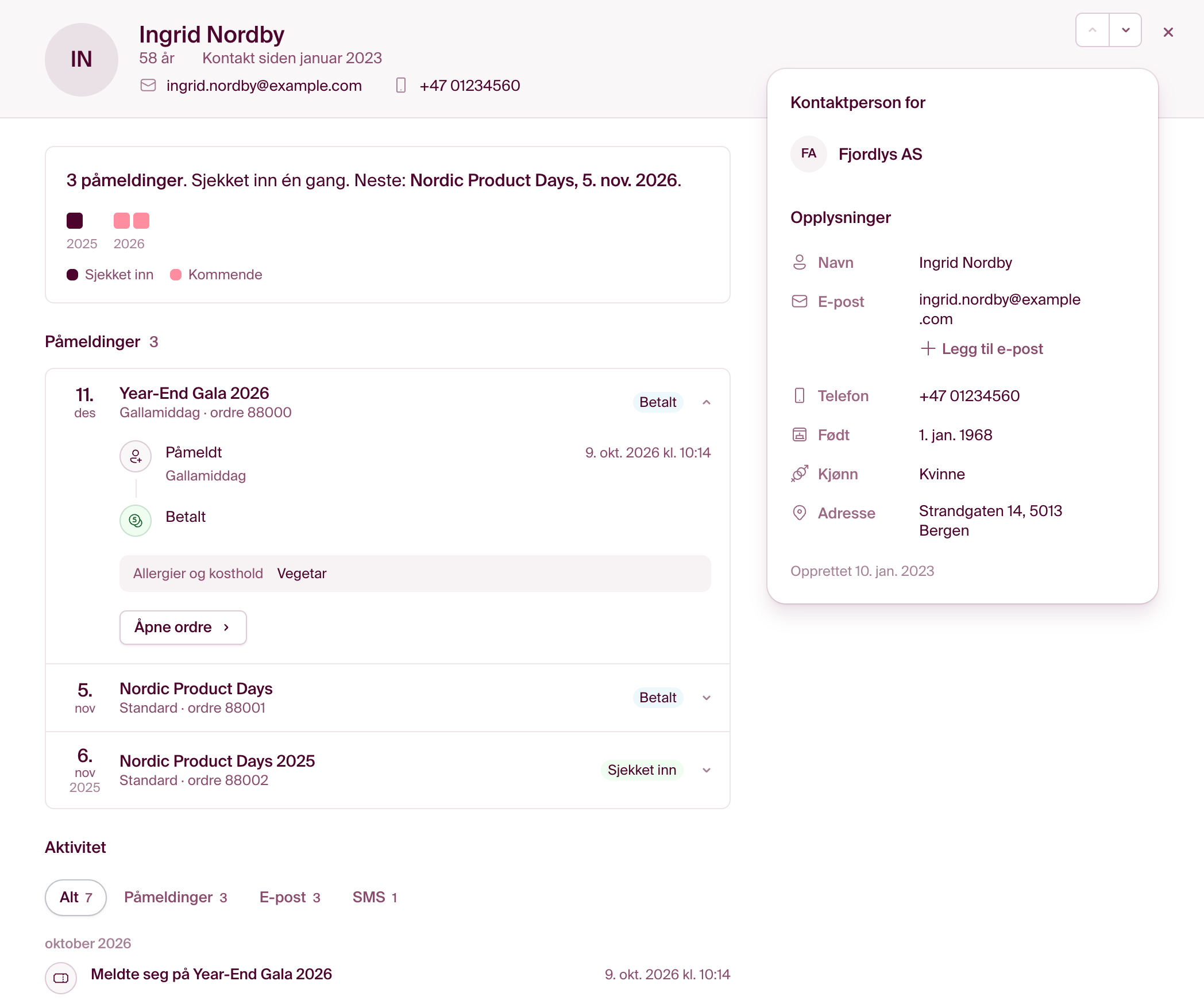Click the Født calendar icon
Image resolution: width=1204 pixels, height=1000 pixels.
[x=800, y=435]
